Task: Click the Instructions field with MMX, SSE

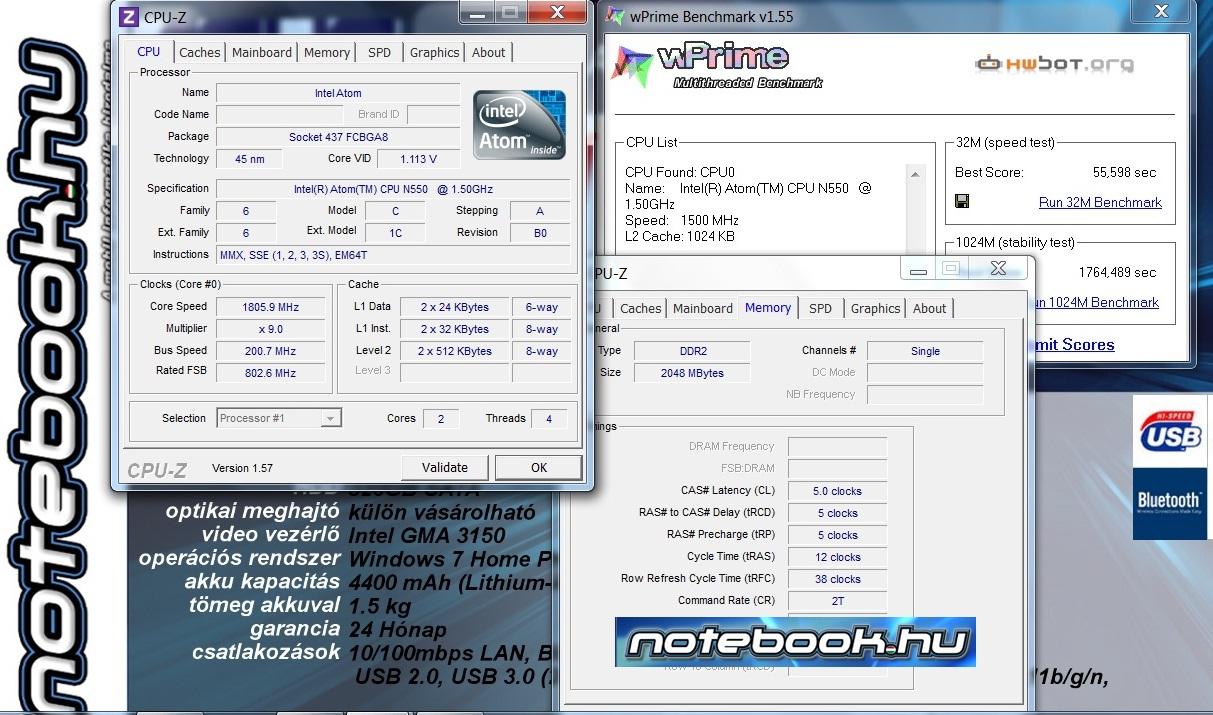Action: (x=393, y=255)
